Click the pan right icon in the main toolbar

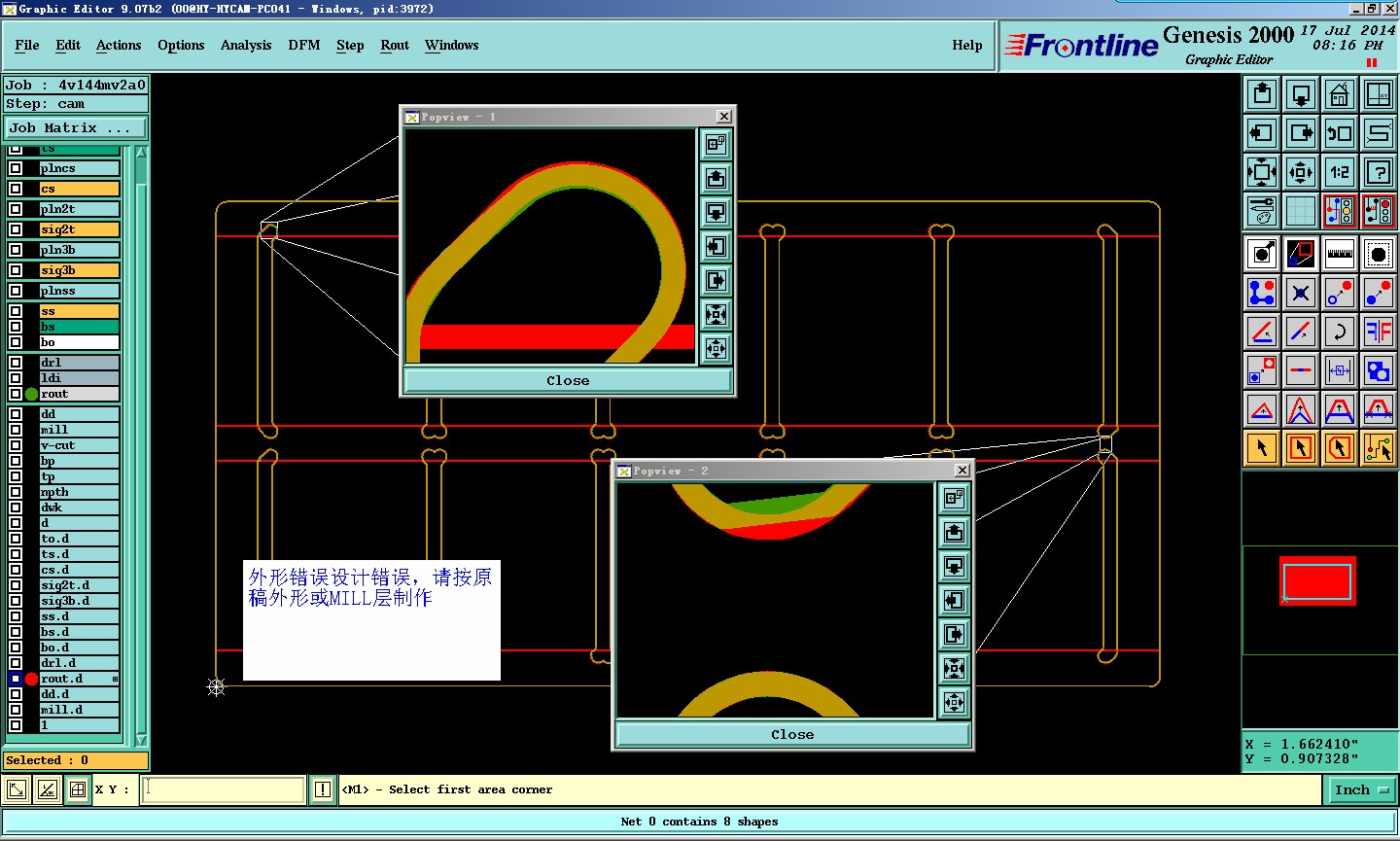[1301, 133]
